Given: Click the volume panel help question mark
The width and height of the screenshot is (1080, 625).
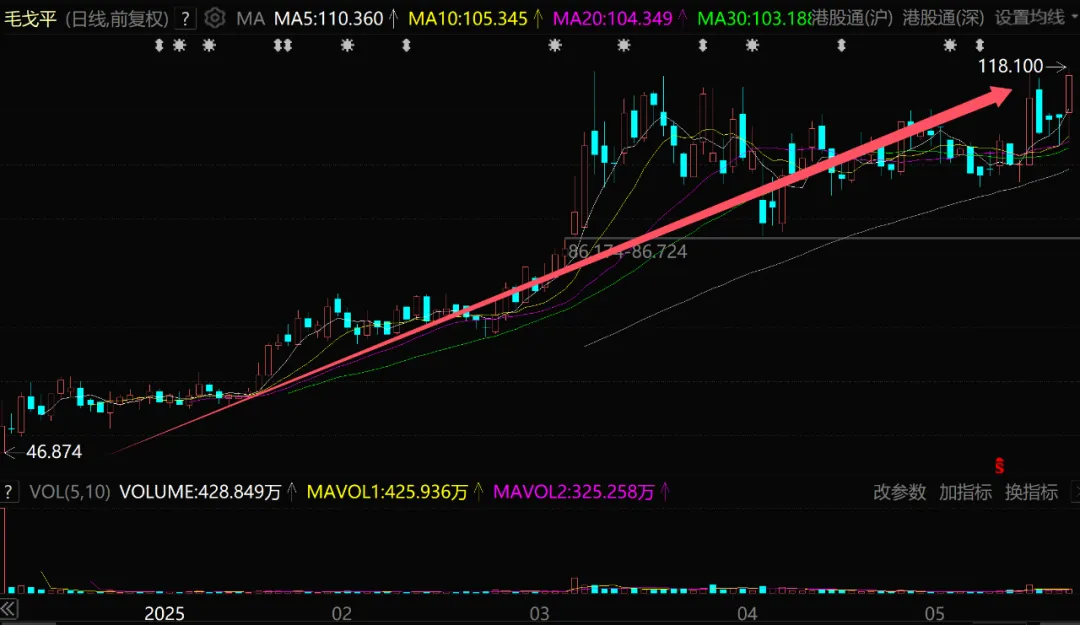Looking at the screenshot, I should tap(9, 492).
